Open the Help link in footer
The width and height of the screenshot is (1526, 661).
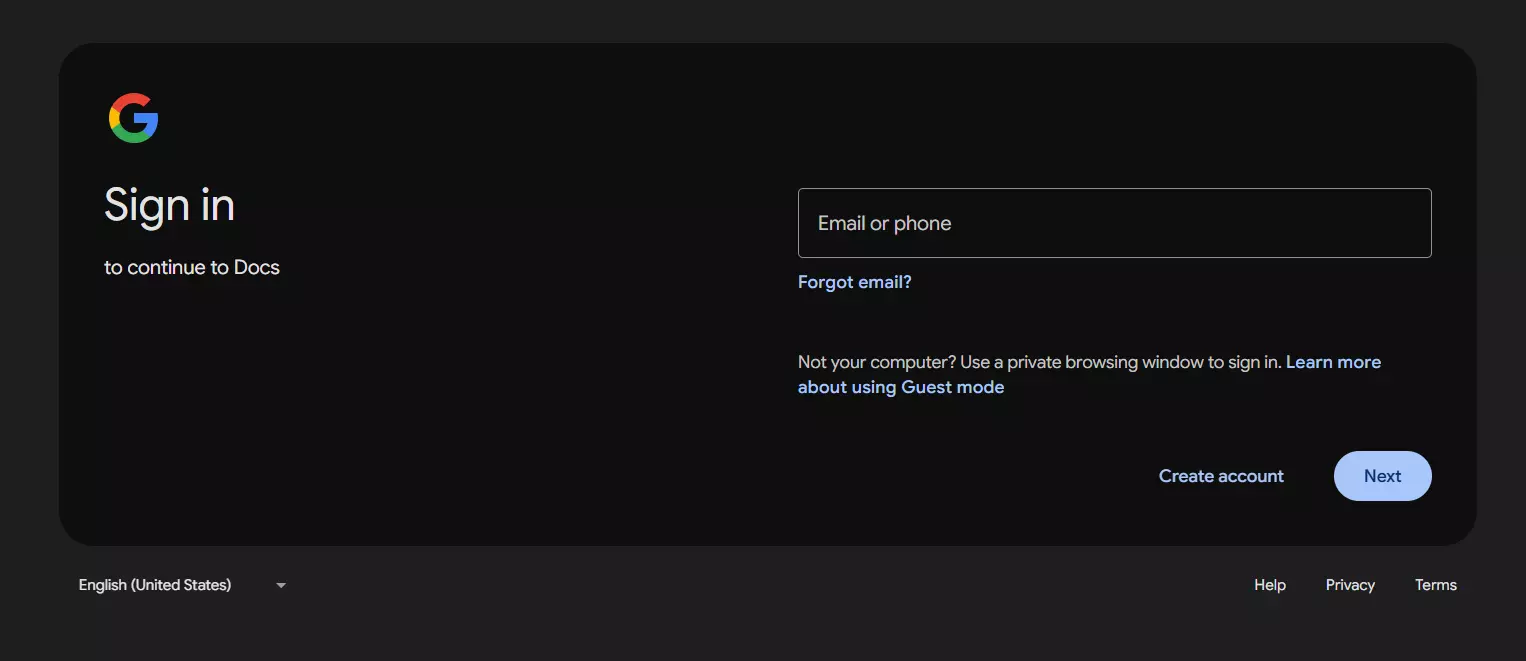tap(1270, 585)
